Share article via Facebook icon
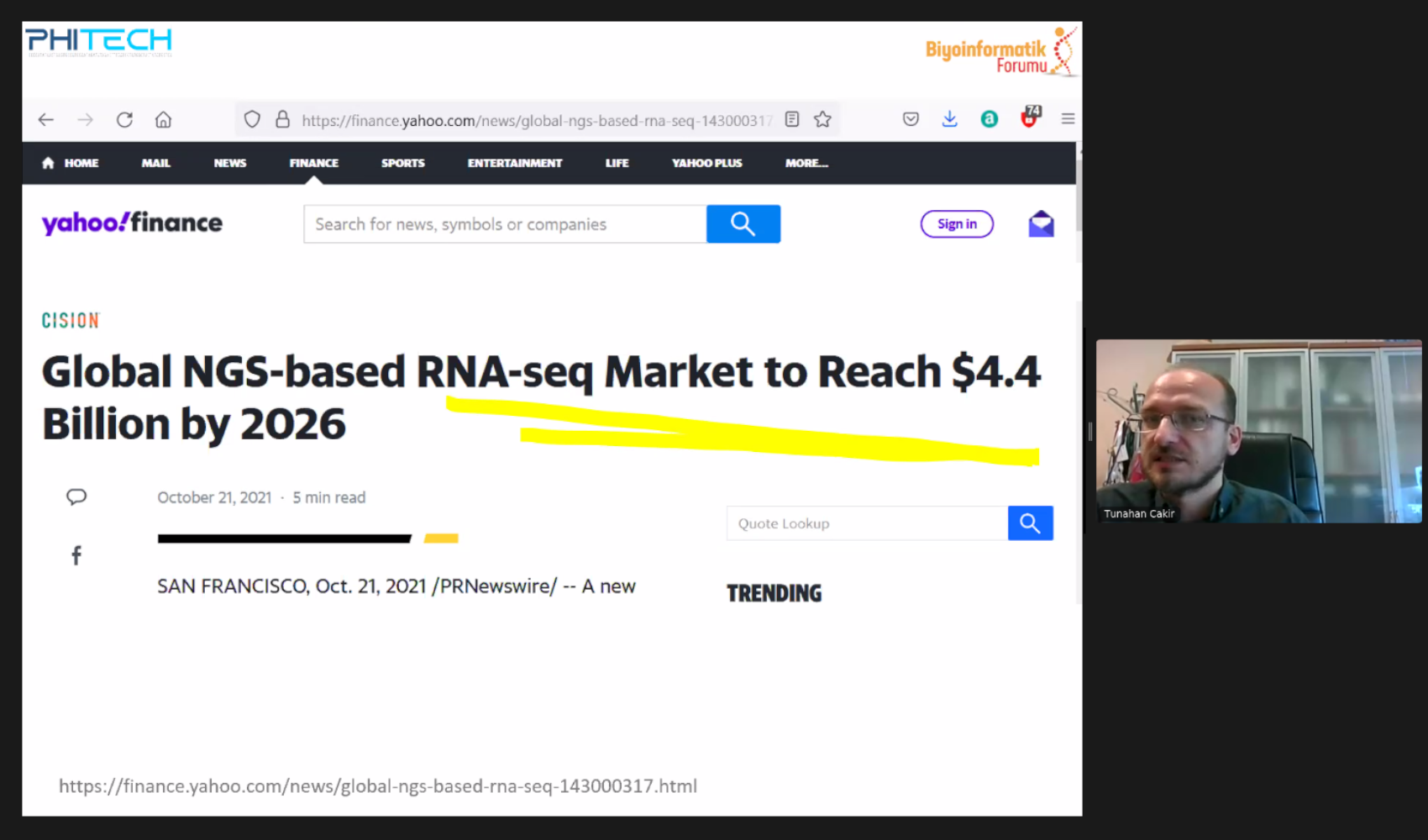 (76, 555)
